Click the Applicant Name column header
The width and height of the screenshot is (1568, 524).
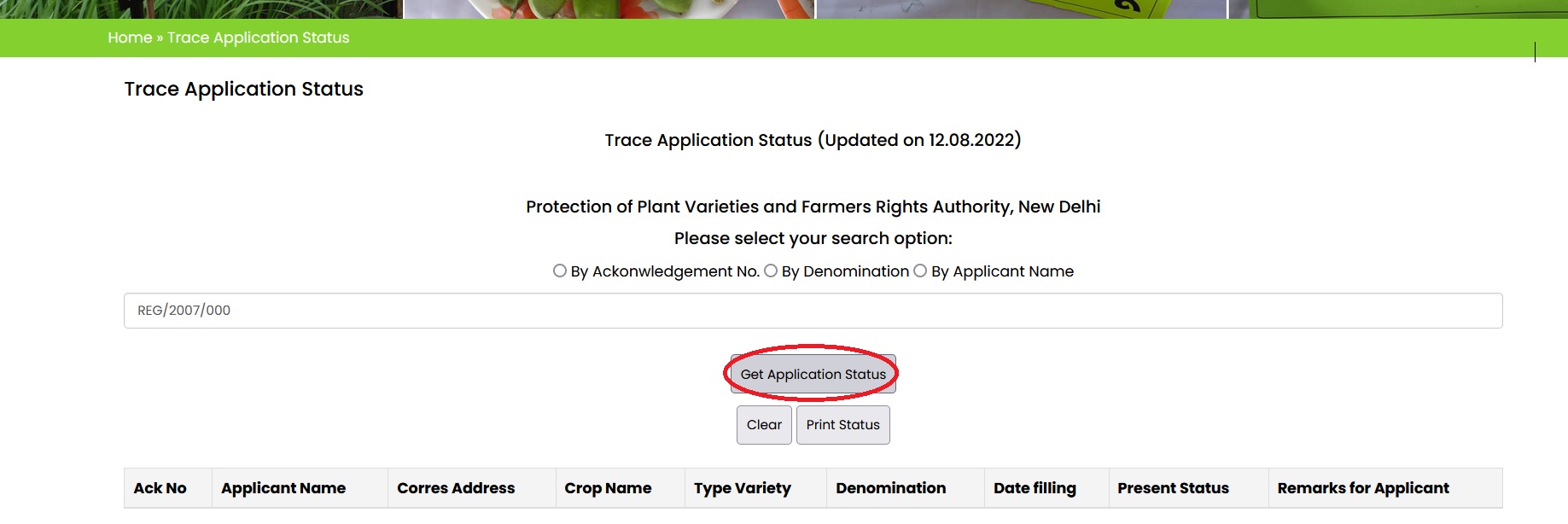pyautogui.click(x=283, y=488)
